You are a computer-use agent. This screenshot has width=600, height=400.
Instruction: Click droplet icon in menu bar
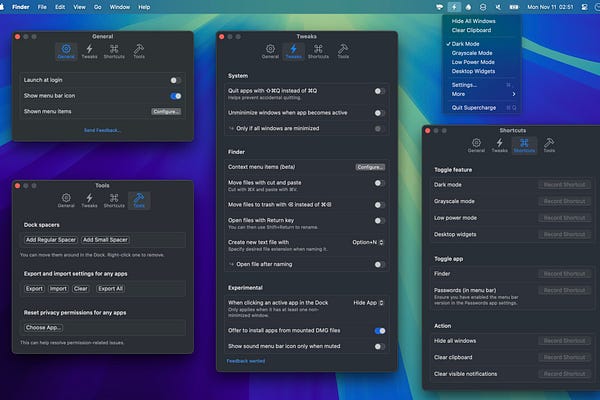tap(468, 7)
